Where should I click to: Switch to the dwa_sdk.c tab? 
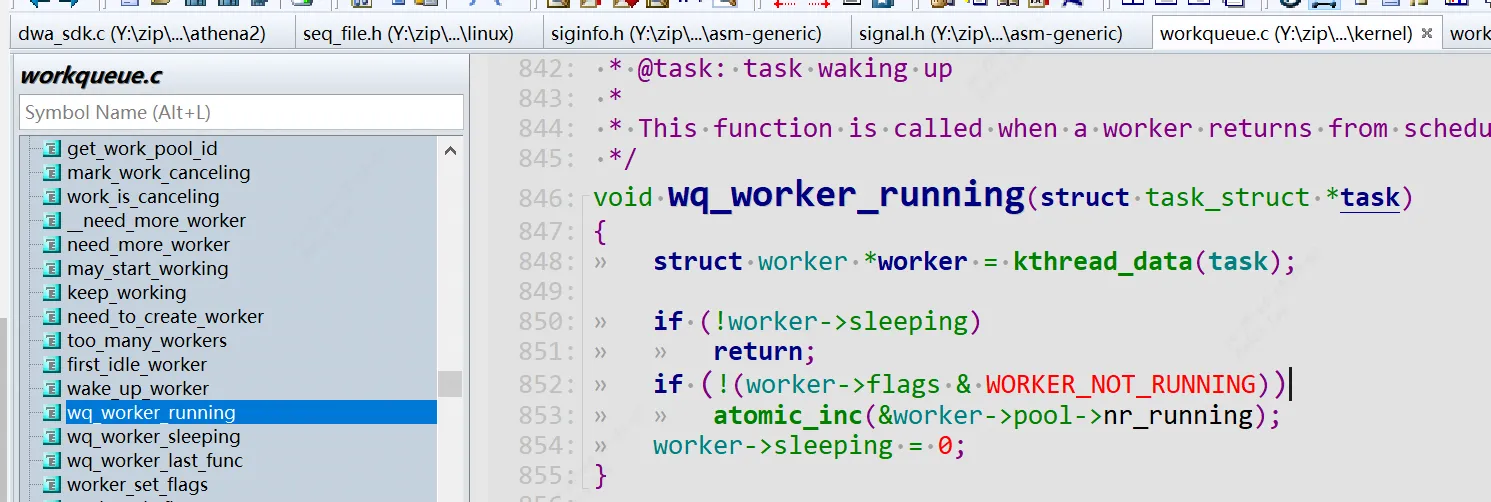click(x=142, y=34)
